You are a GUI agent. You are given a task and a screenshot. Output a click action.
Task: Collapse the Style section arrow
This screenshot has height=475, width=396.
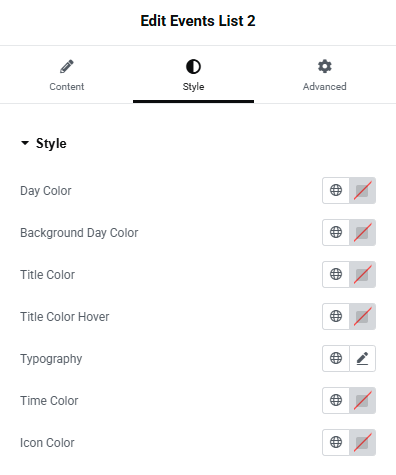tap(25, 143)
